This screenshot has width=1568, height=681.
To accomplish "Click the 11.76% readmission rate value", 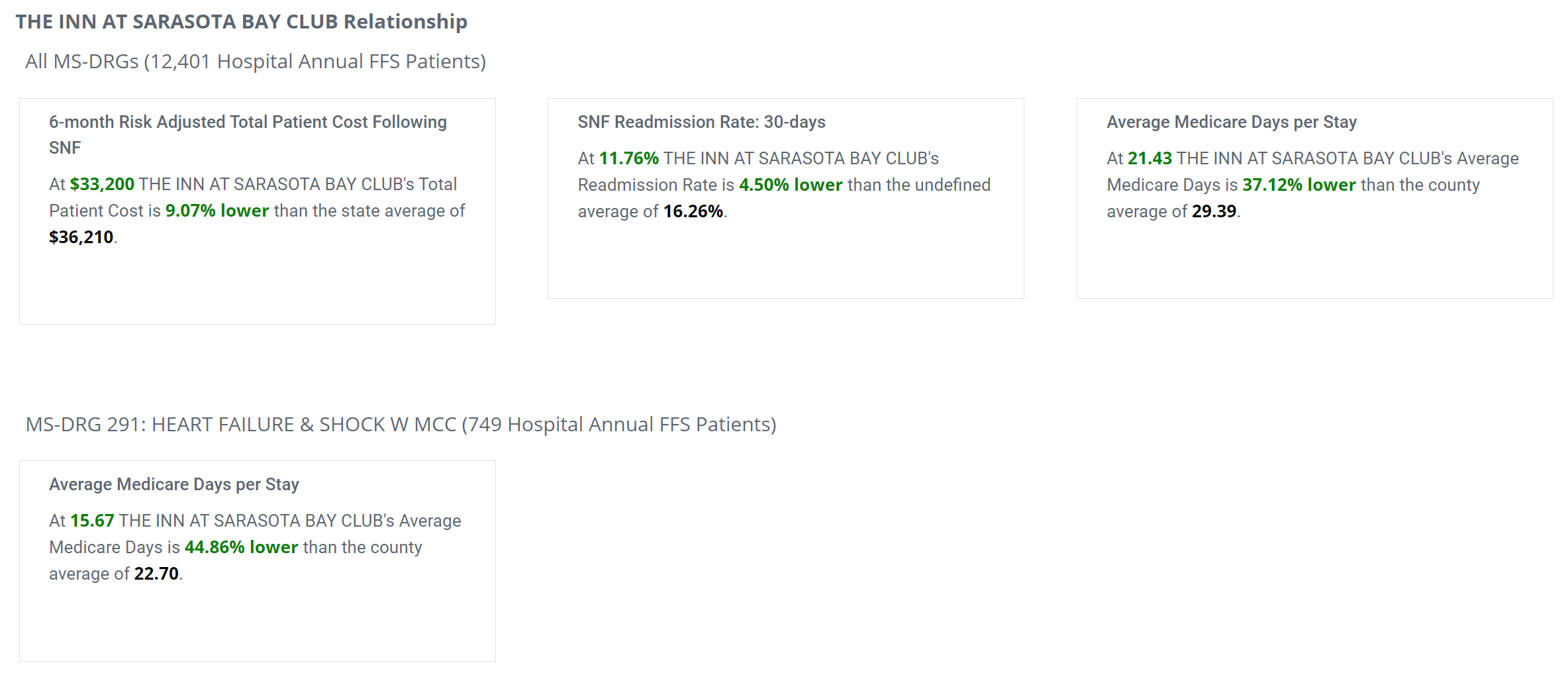I will pyautogui.click(x=628, y=158).
